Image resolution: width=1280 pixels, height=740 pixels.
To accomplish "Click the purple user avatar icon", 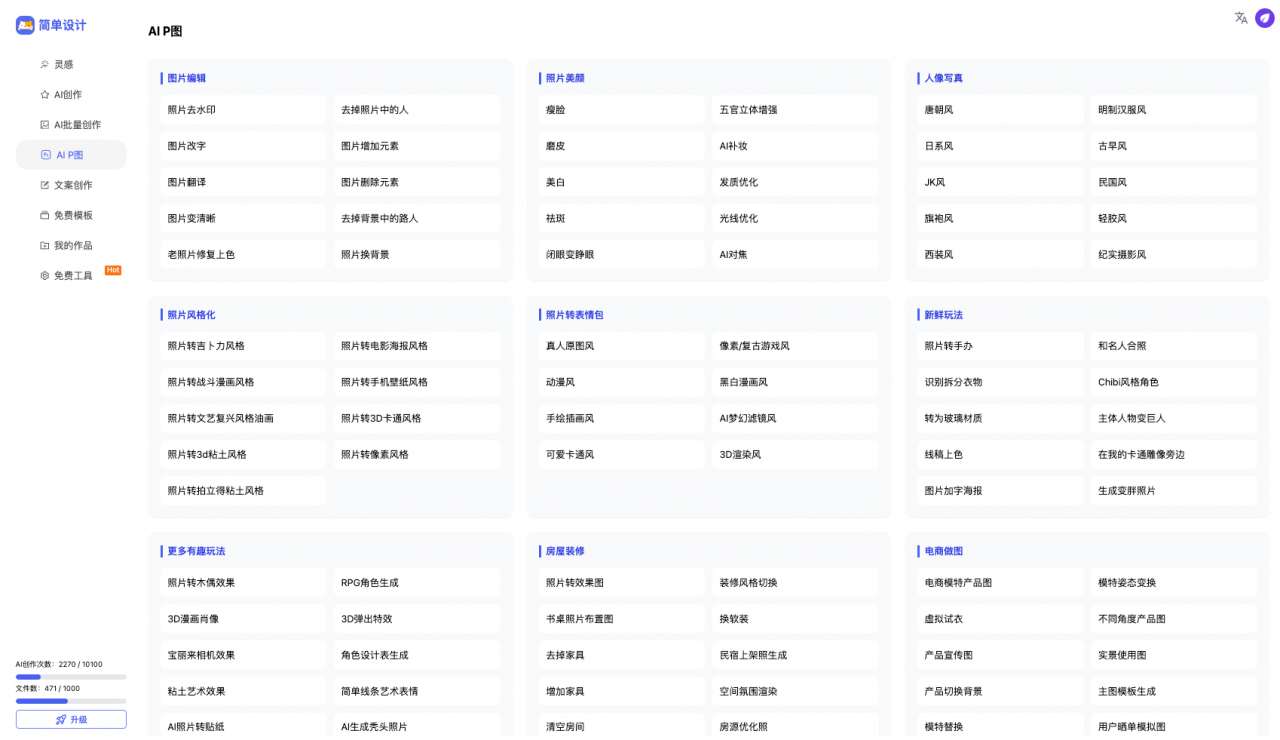I will pyautogui.click(x=1265, y=18).
